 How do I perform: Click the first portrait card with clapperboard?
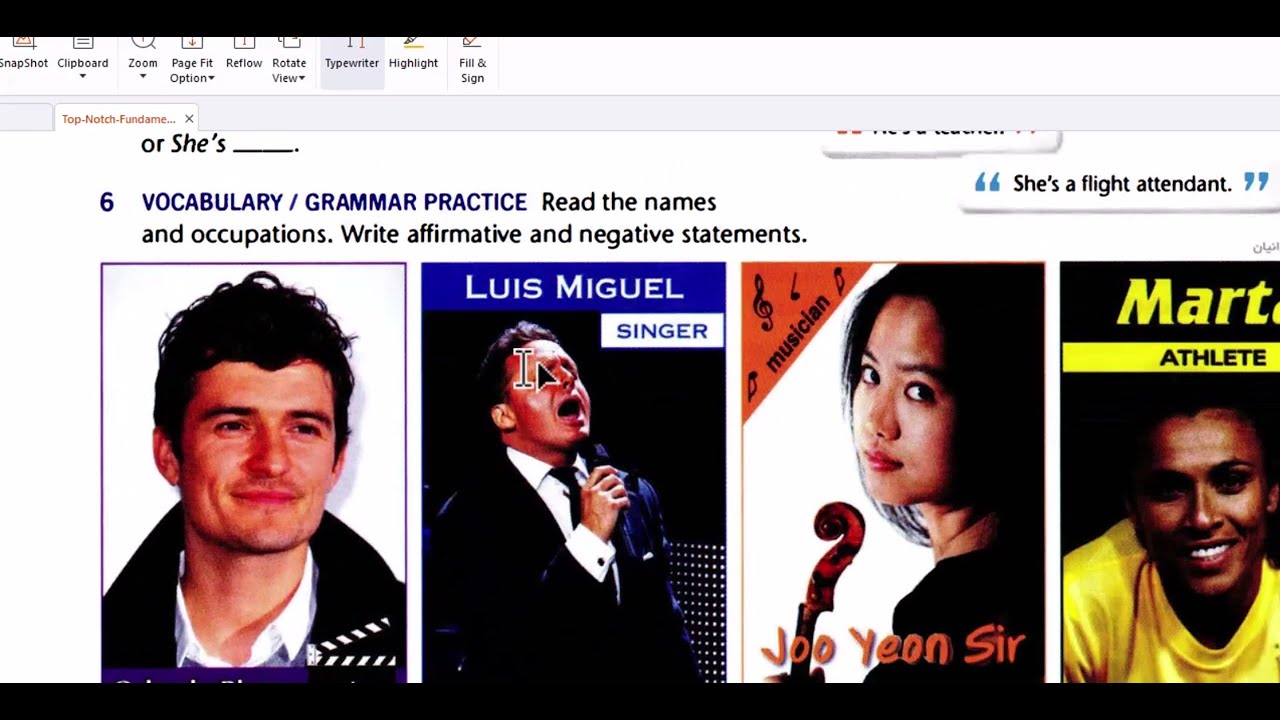[253, 472]
